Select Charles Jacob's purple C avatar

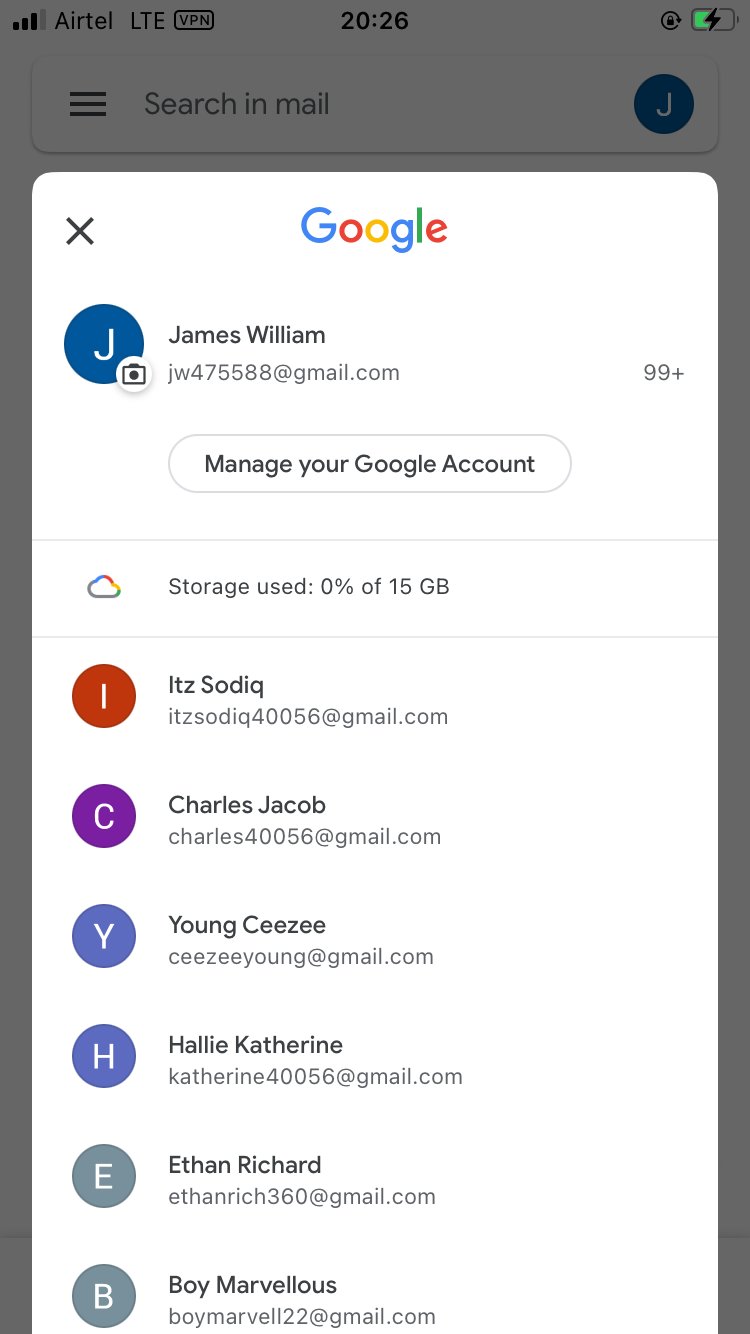tap(104, 816)
